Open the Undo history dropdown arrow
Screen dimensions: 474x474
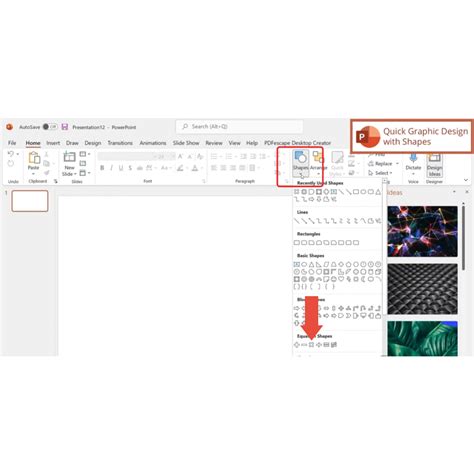point(17,154)
